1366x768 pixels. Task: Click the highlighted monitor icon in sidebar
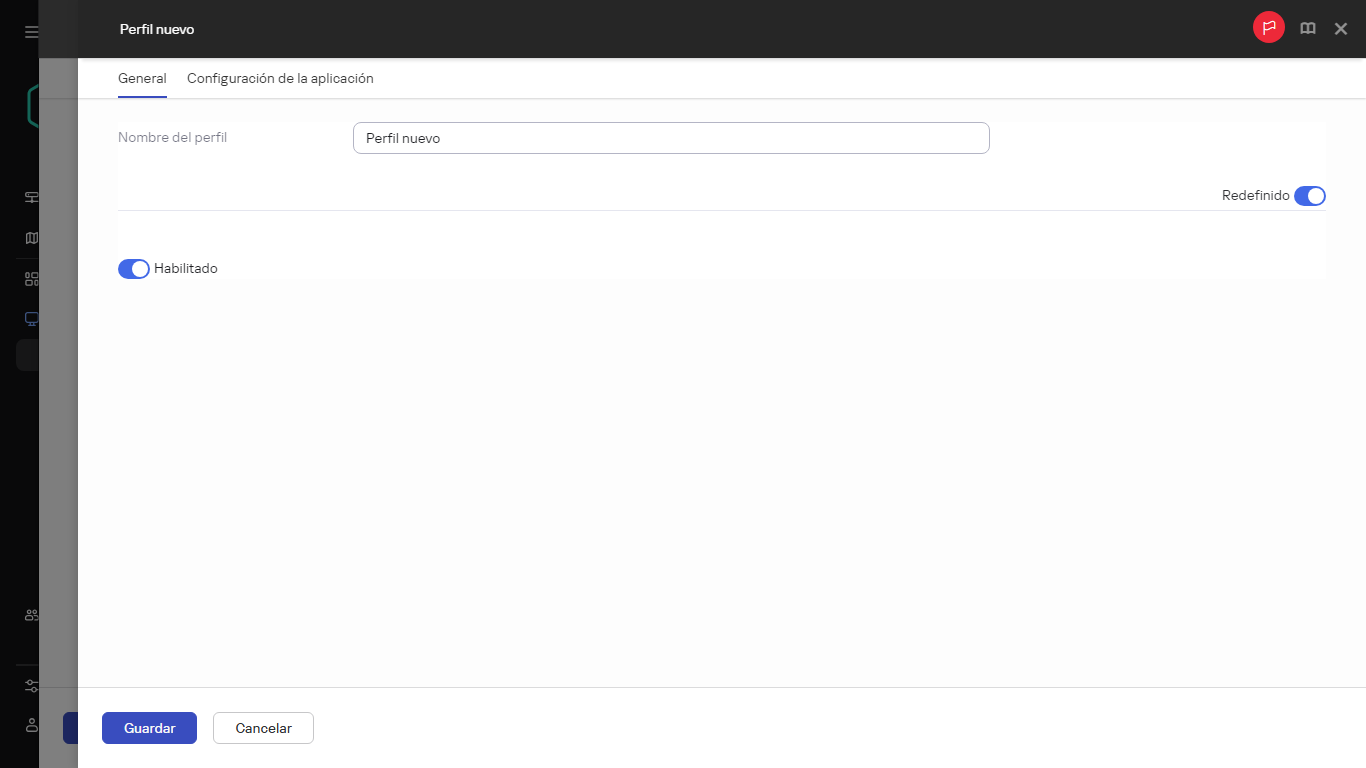tap(29, 318)
